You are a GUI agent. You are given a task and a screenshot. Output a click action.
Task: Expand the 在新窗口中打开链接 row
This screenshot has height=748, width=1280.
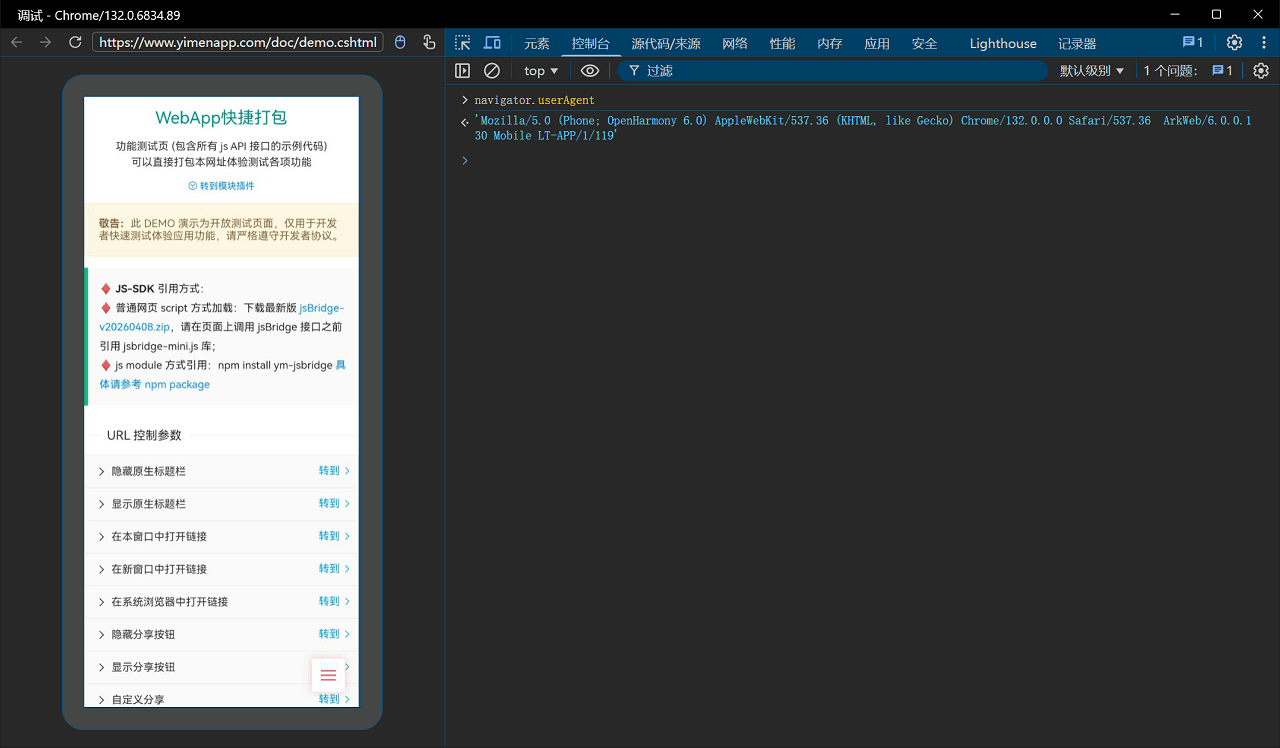[x=221, y=569]
